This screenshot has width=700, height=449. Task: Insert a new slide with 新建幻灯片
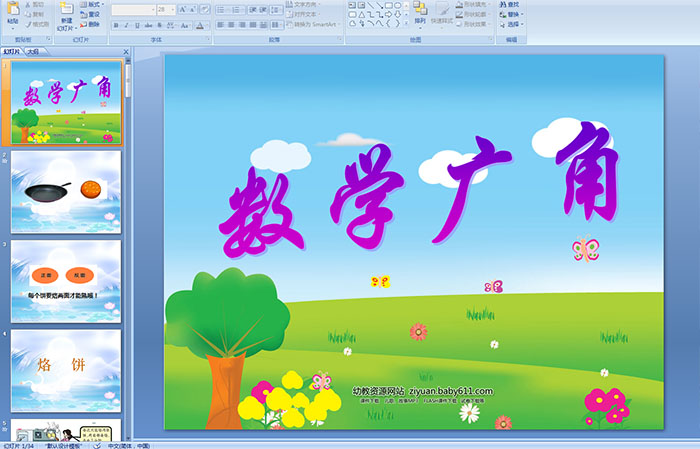coord(67,17)
